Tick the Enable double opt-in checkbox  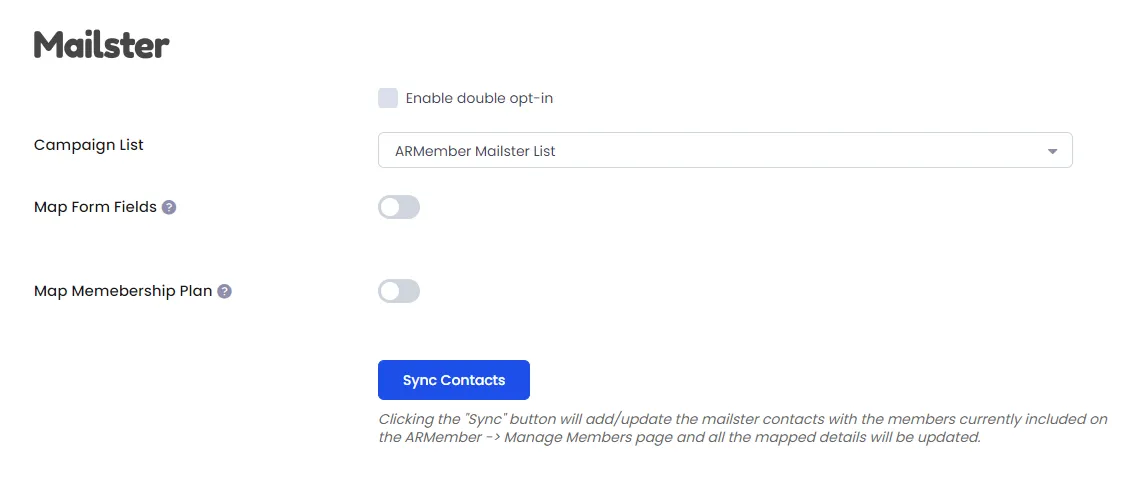pos(388,98)
